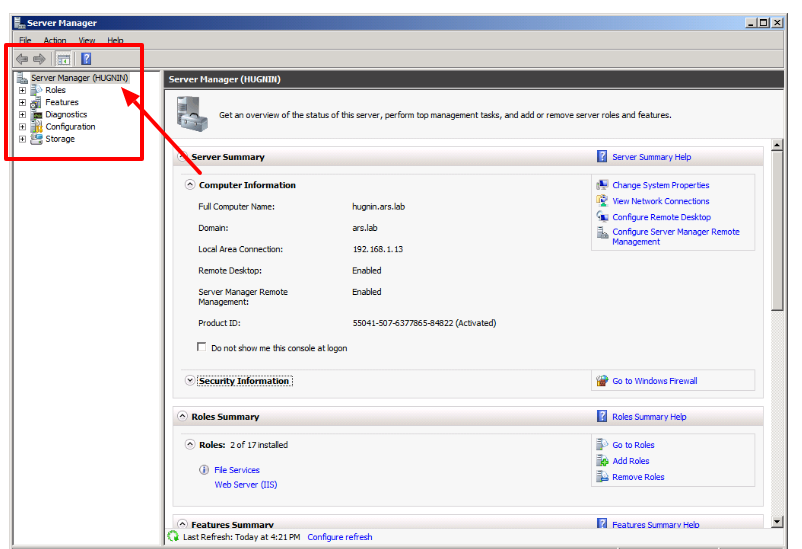The height and width of the screenshot is (549, 802).
Task: Select Server Manager (HUGNIN) tree root label
Action: 80,78
